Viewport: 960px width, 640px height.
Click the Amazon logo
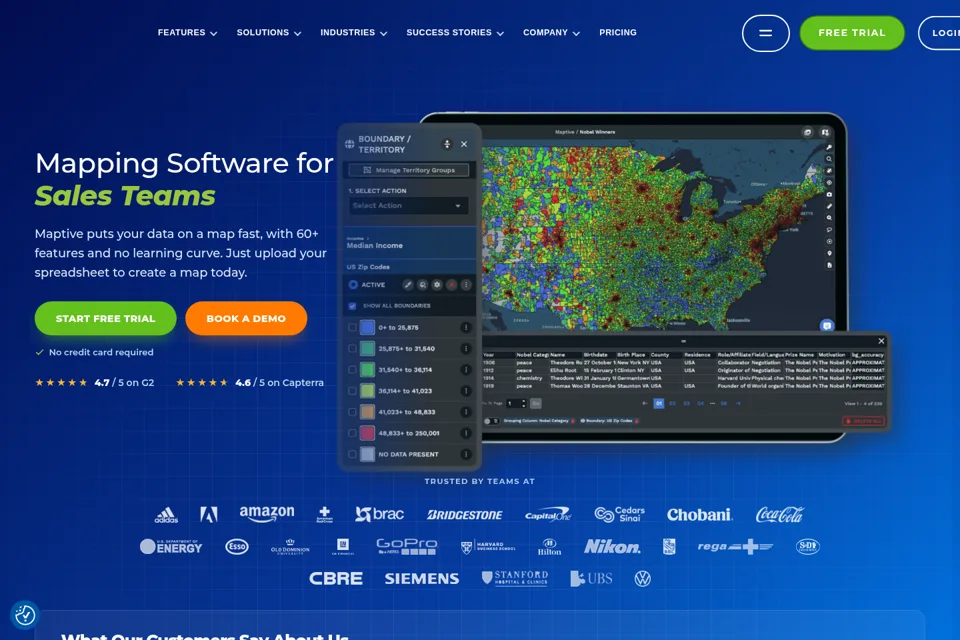[x=267, y=513]
